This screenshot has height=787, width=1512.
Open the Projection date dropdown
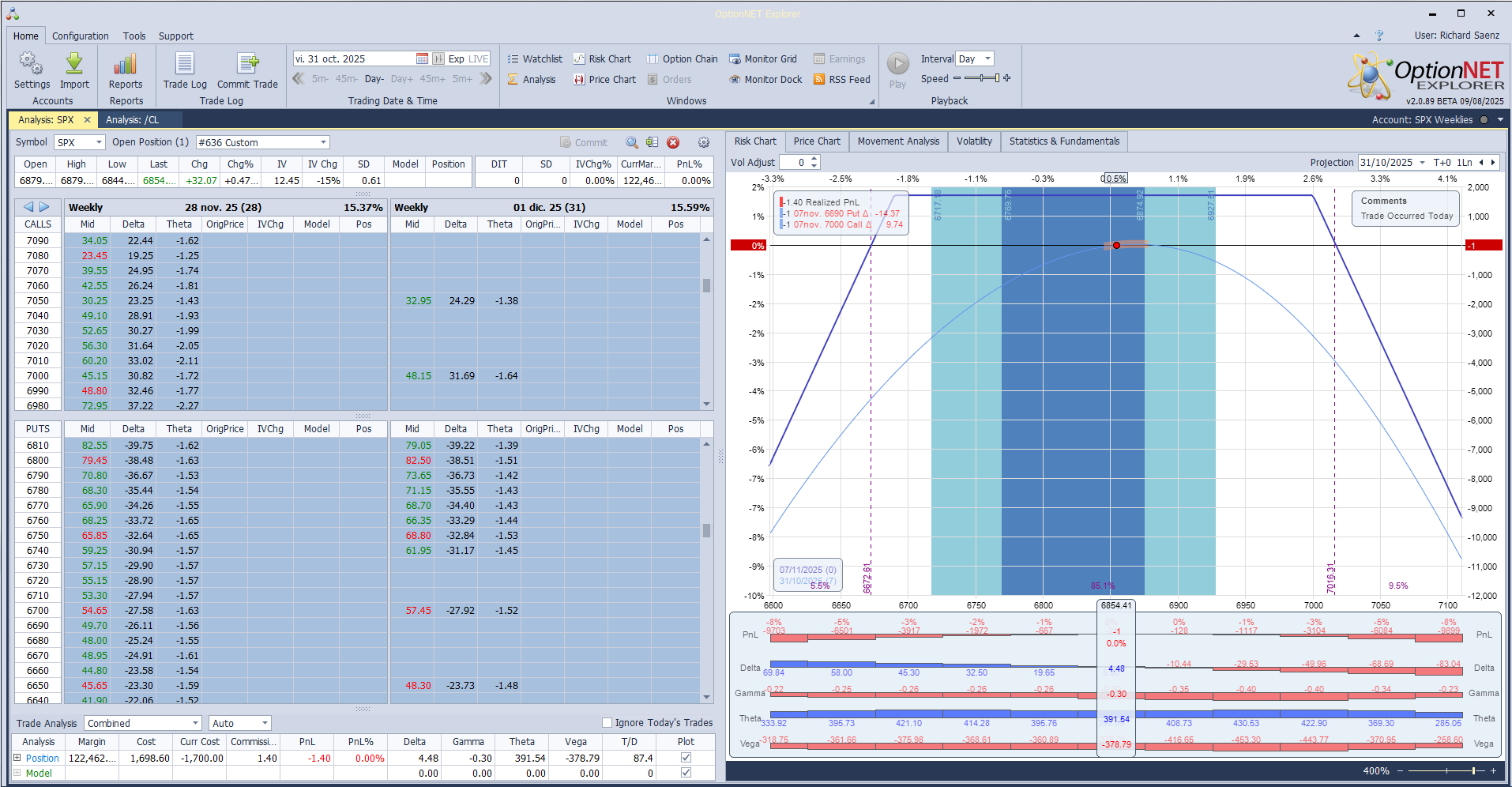(1422, 162)
